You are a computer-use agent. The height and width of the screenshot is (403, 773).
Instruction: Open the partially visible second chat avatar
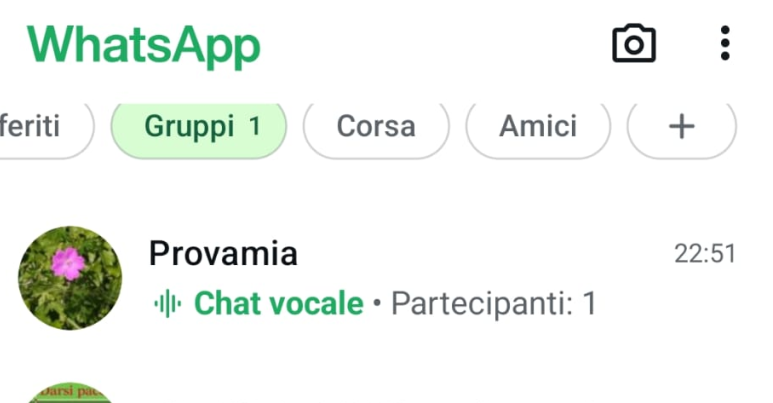[x=70, y=393]
